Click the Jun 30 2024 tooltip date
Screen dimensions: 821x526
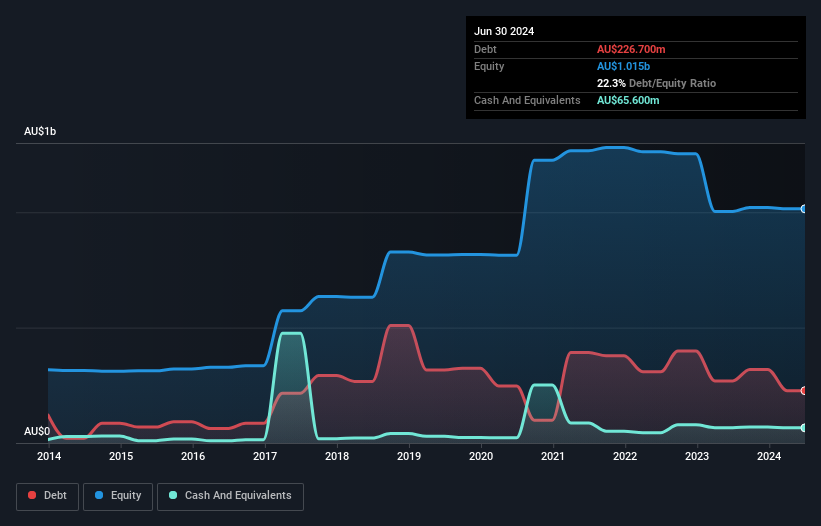pos(504,31)
